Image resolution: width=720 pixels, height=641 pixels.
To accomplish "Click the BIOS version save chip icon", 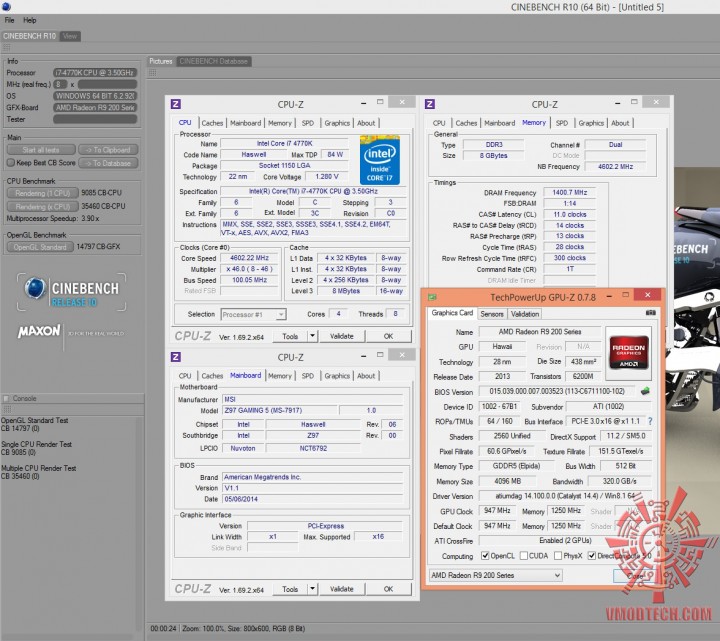I will coord(645,391).
